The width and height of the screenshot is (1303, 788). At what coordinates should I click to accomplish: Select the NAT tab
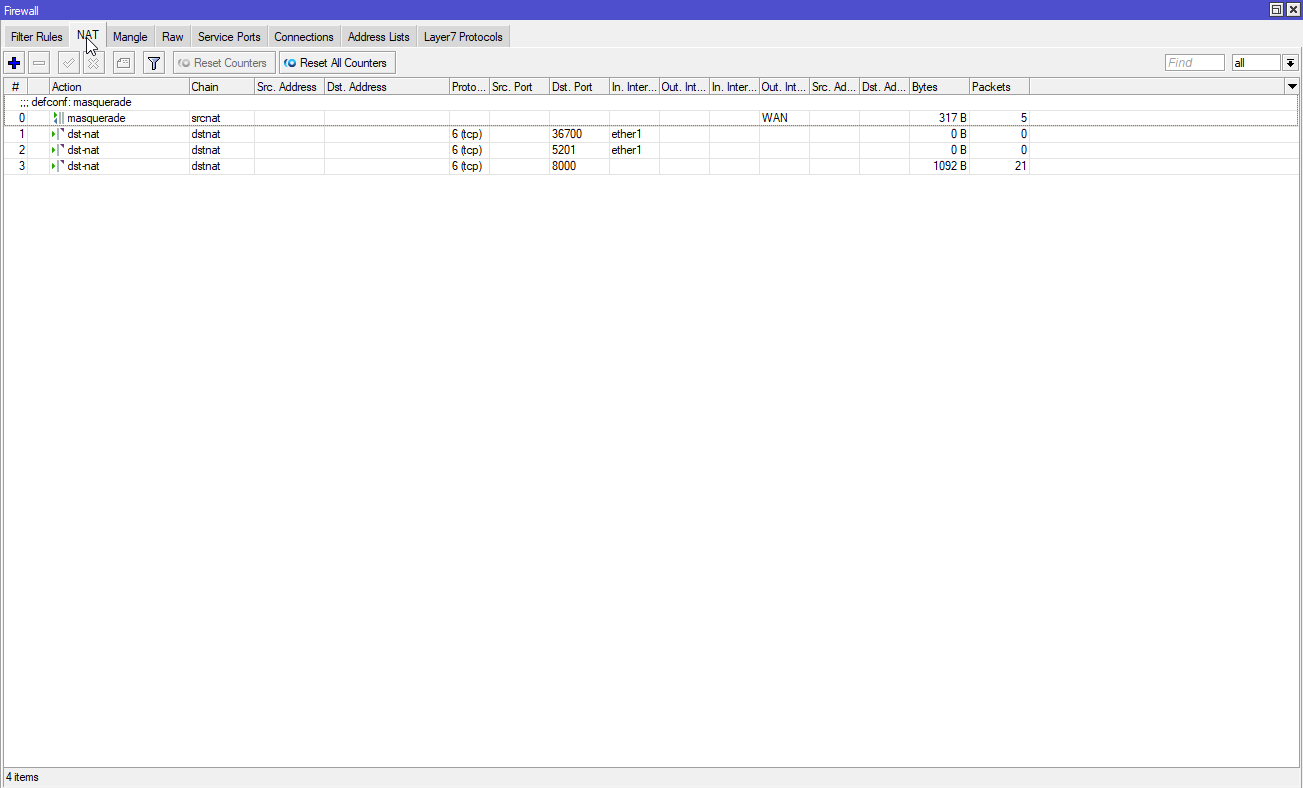click(88, 35)
